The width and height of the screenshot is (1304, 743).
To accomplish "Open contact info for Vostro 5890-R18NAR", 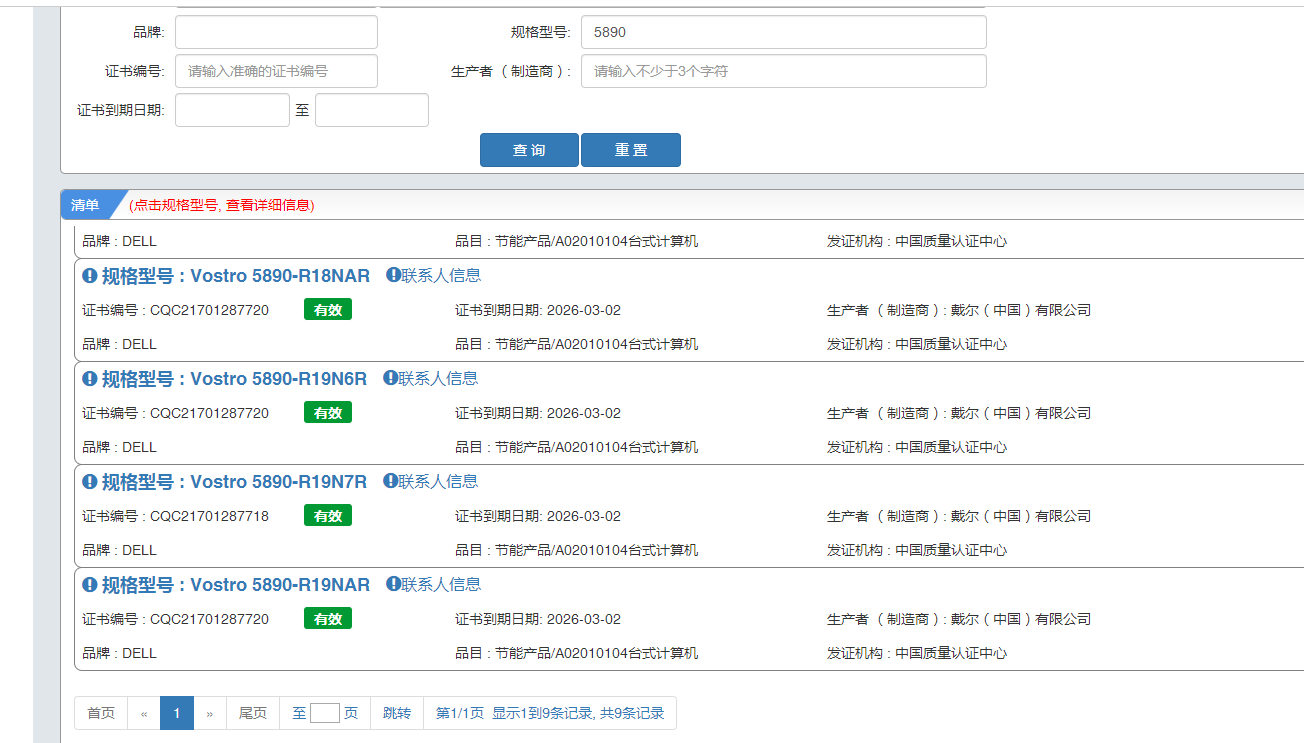I will pyautogui.click(x=434, y=275).
